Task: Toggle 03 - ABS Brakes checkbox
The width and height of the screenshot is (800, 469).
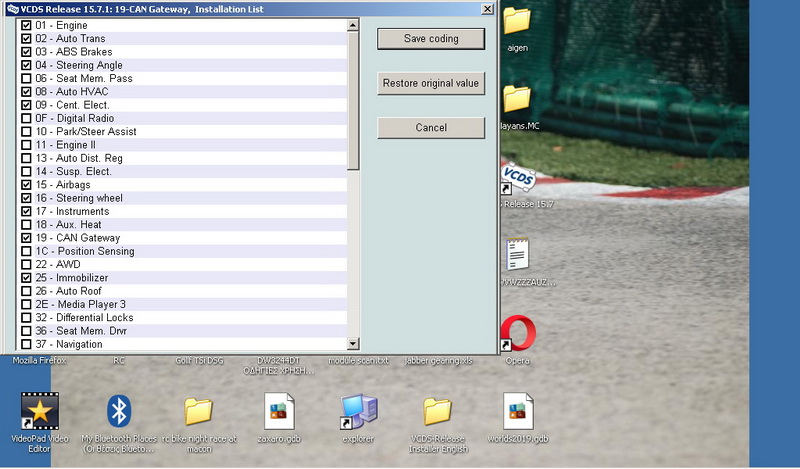Action: 26,52
